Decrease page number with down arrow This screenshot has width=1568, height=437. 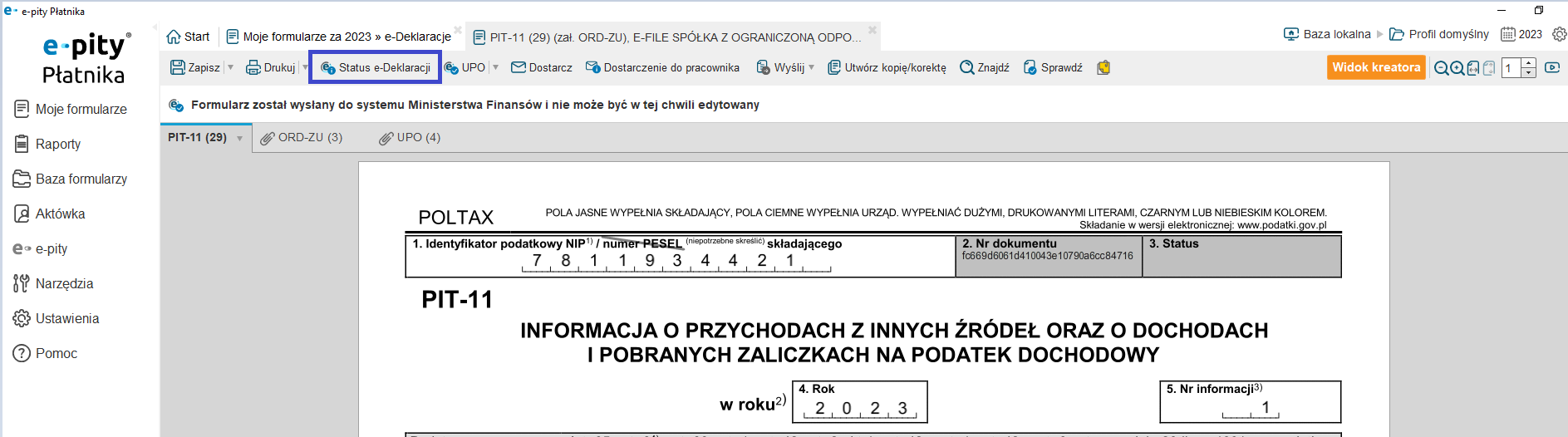click(1529, 73)
